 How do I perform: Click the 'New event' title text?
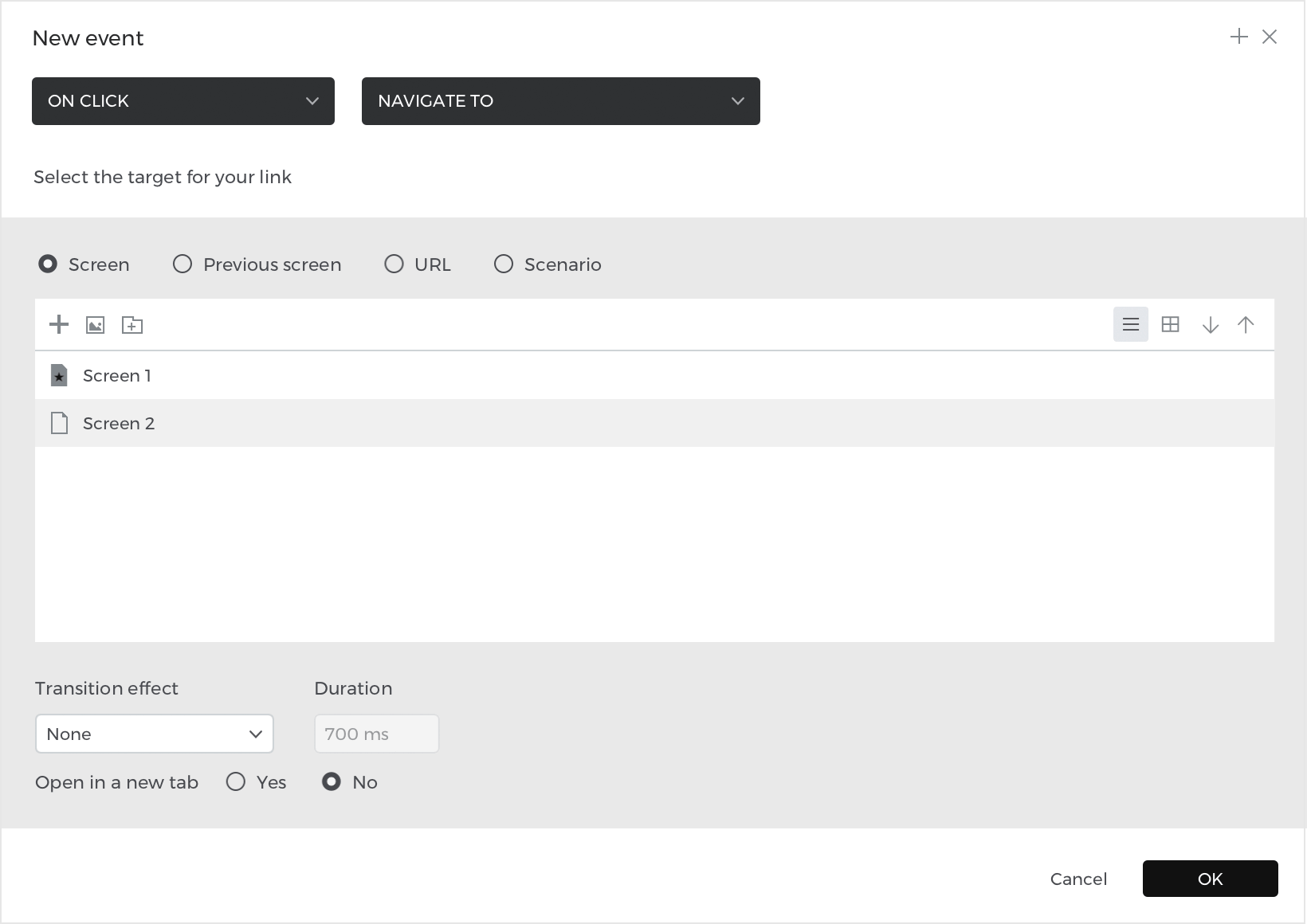click(88, 38)
